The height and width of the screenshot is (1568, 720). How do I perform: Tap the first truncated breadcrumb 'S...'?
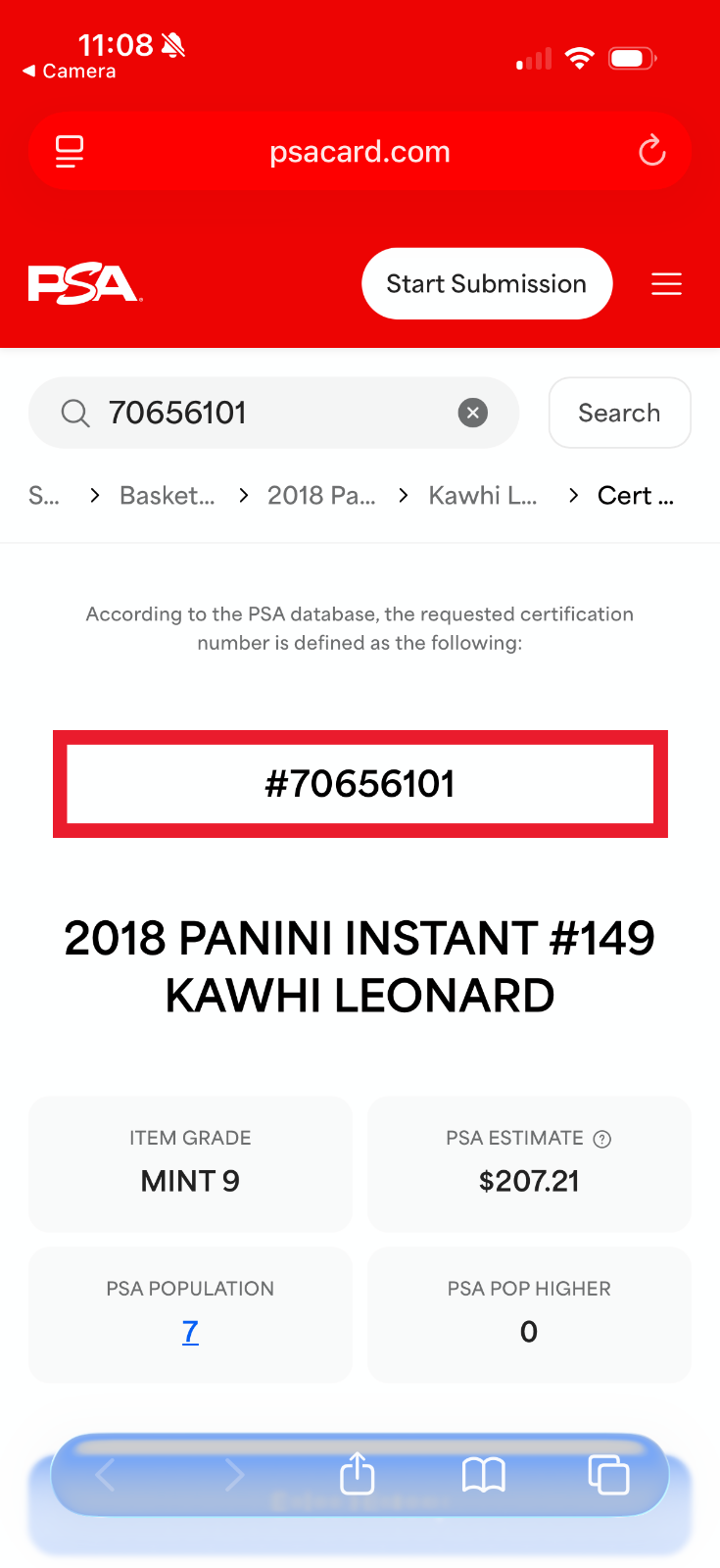coord(43,496)
